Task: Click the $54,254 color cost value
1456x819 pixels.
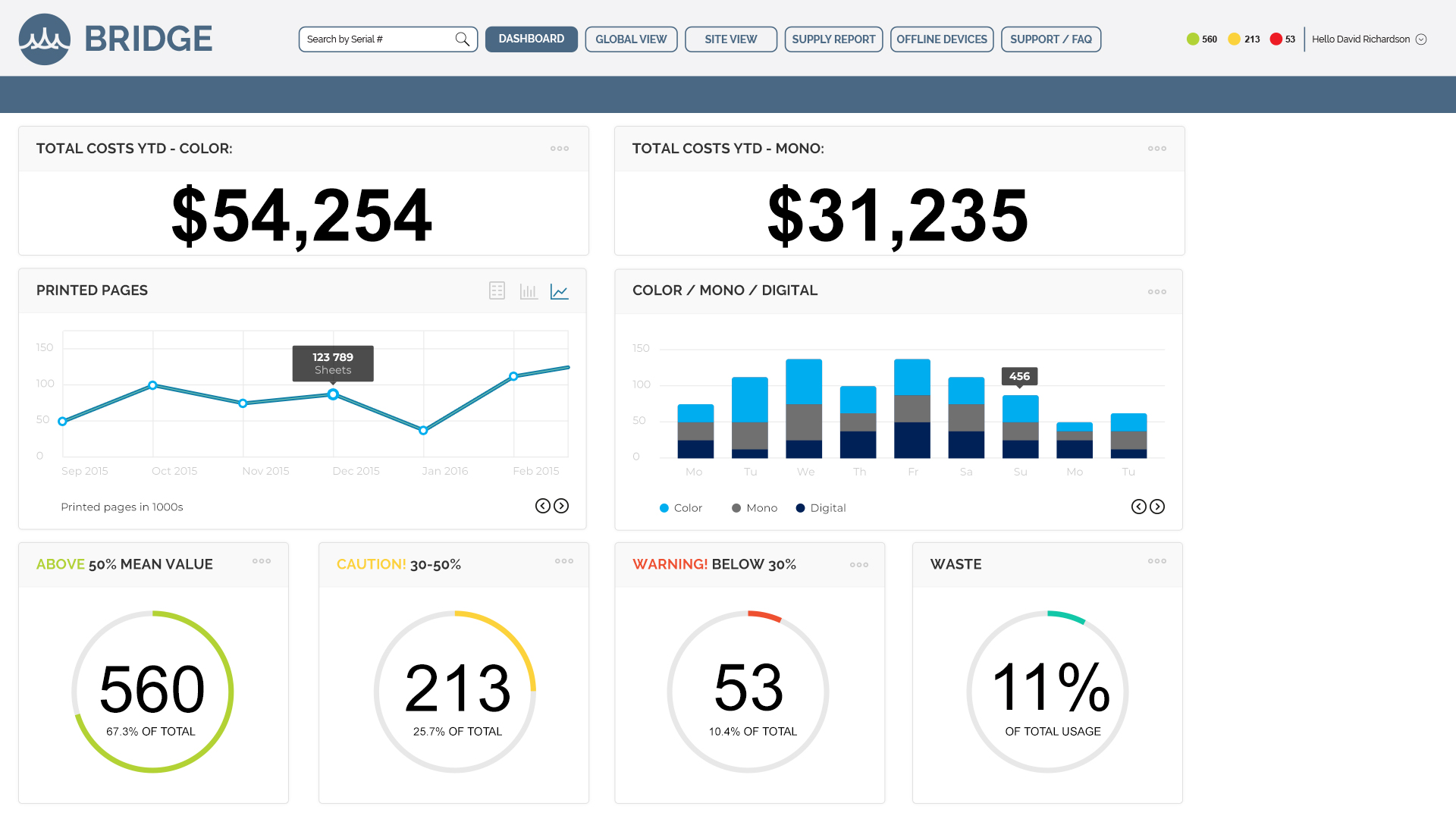Action: (x=302, y=216)
